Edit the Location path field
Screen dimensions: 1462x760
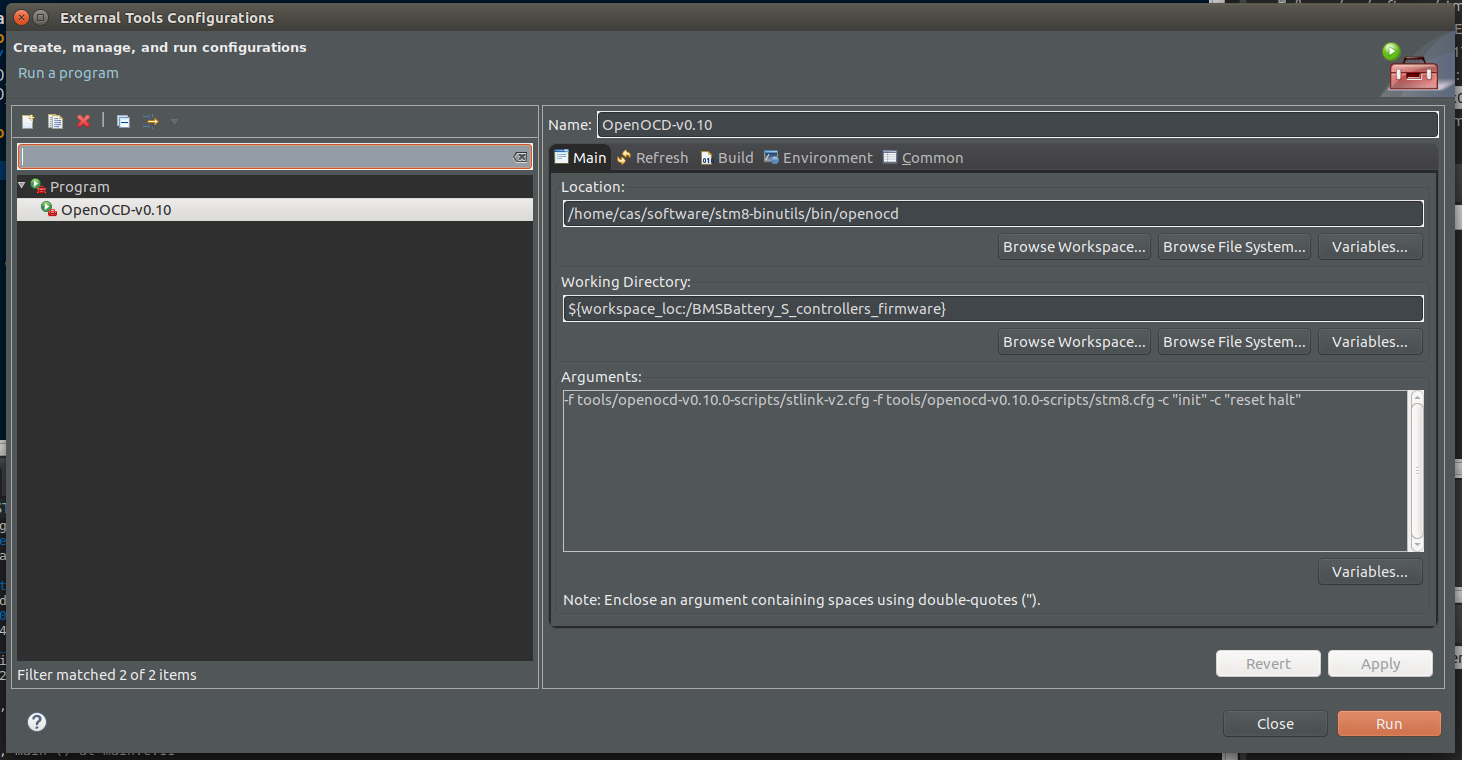coord(993,213)
